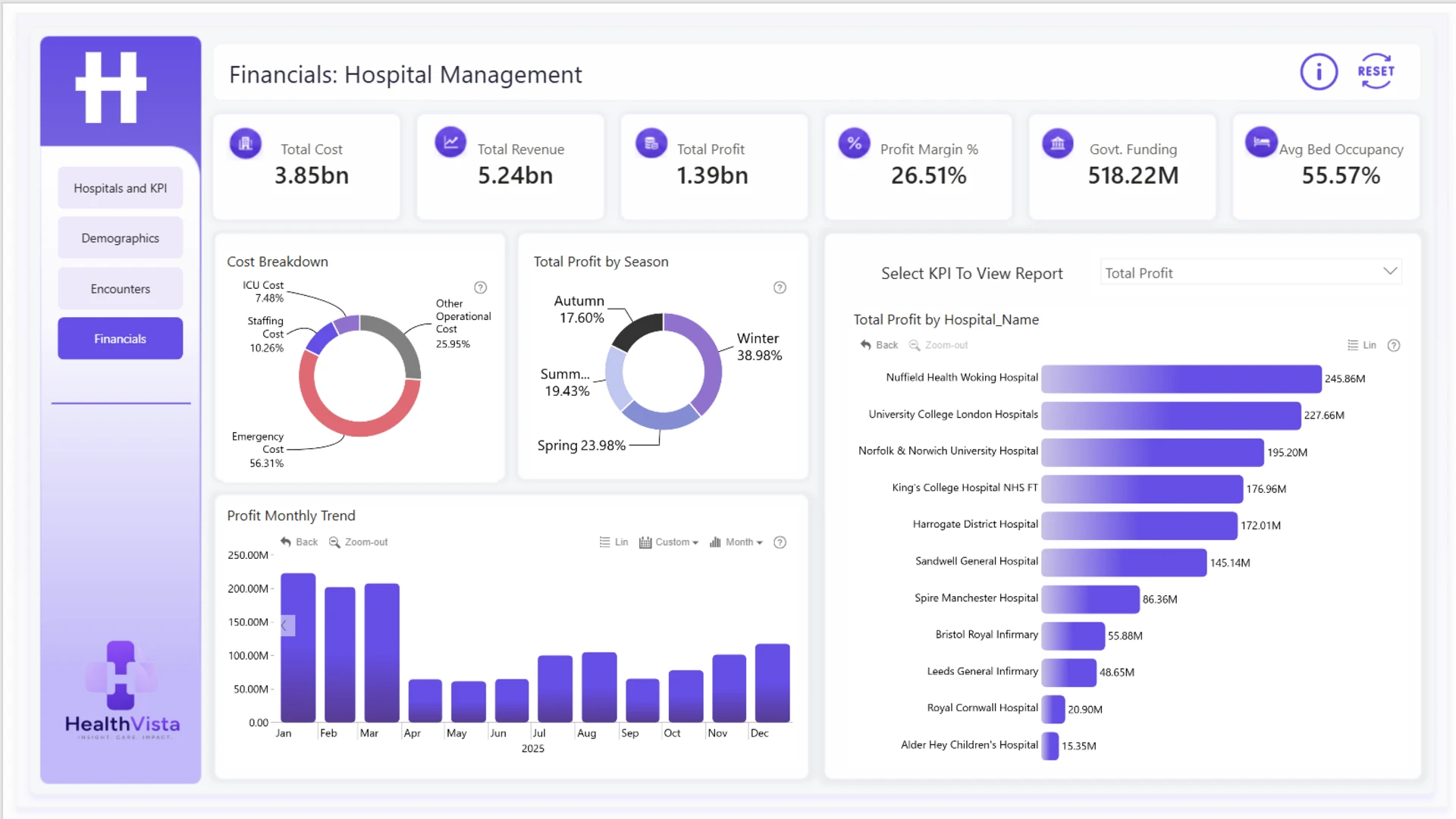
Task: Open the Custom date range dropdown
Action: pos(669,542)
